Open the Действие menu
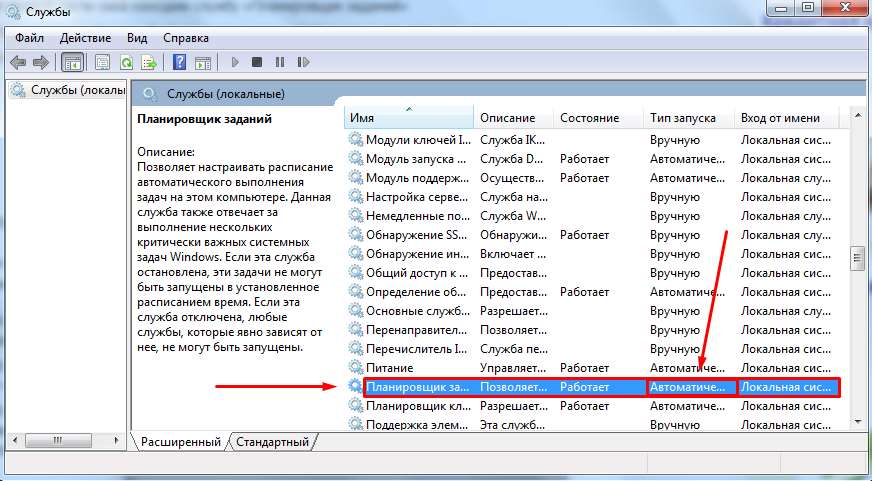Screen dimensions: 872x481 tap(85, 37)
